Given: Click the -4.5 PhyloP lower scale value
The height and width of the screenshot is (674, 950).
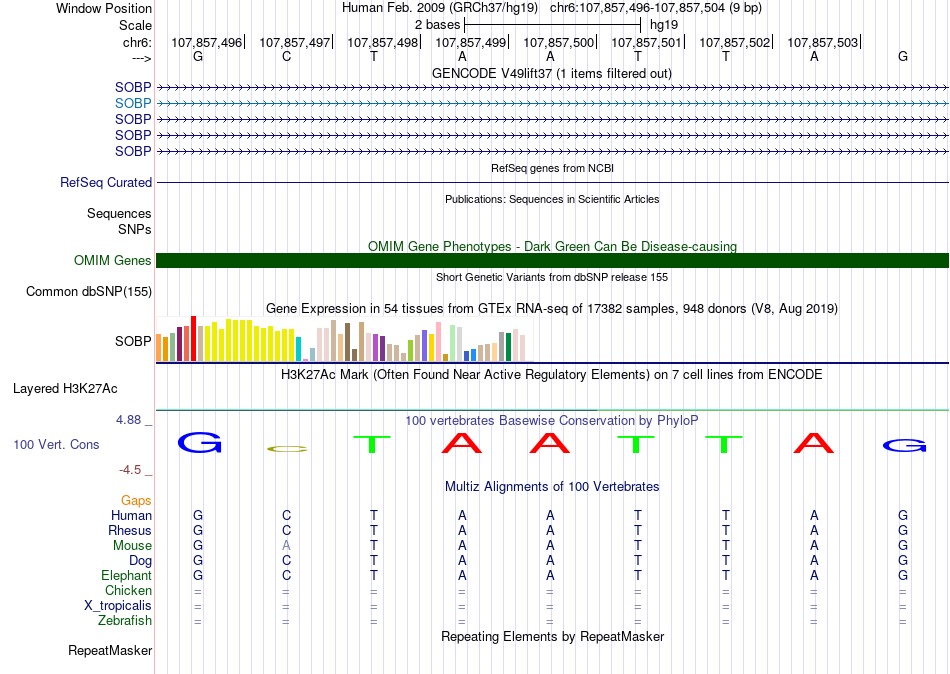Looking at the screenshot, I should (x=130, y=470).
